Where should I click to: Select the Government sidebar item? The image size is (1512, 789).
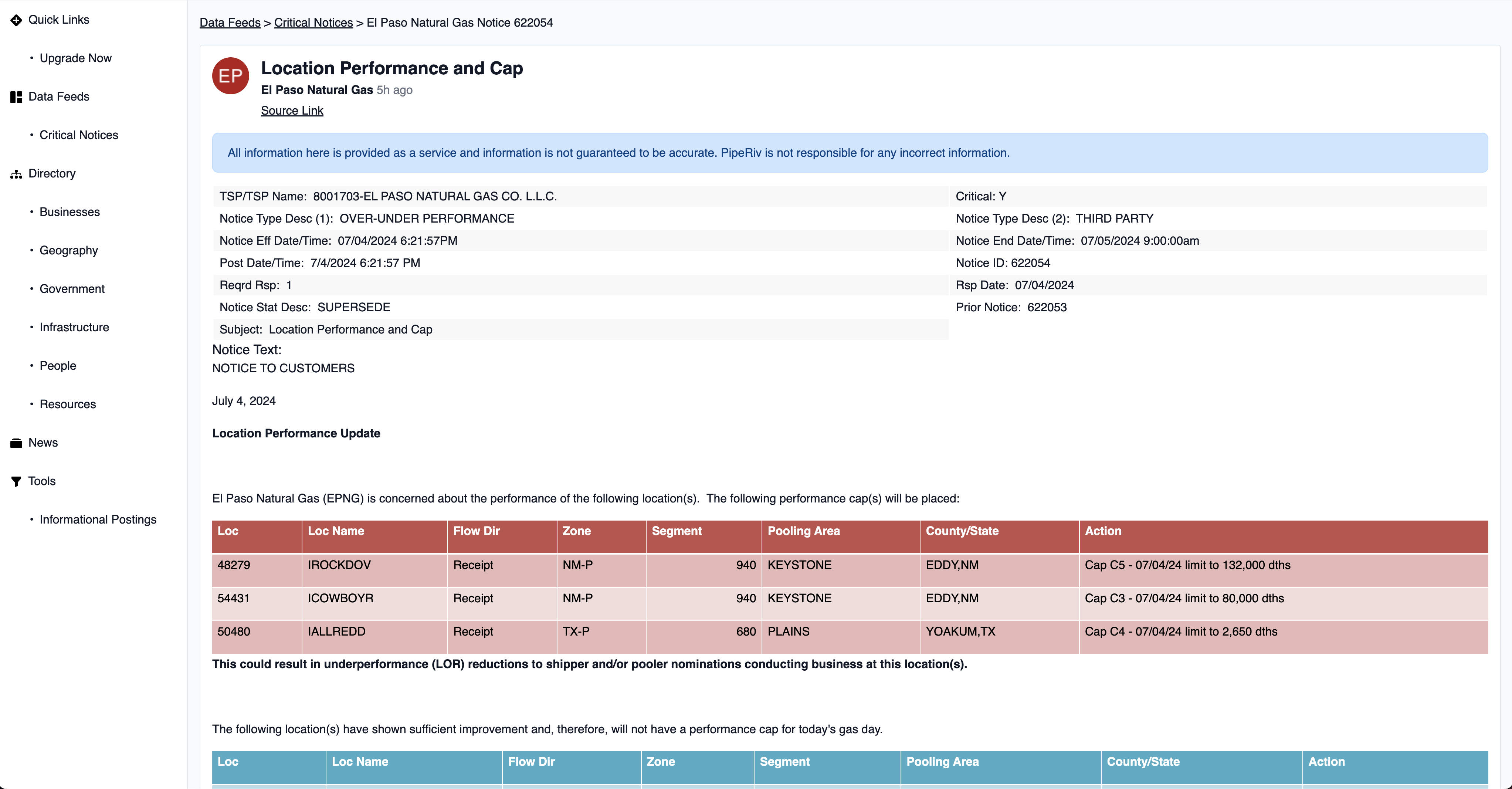click(x=72, y=289)
